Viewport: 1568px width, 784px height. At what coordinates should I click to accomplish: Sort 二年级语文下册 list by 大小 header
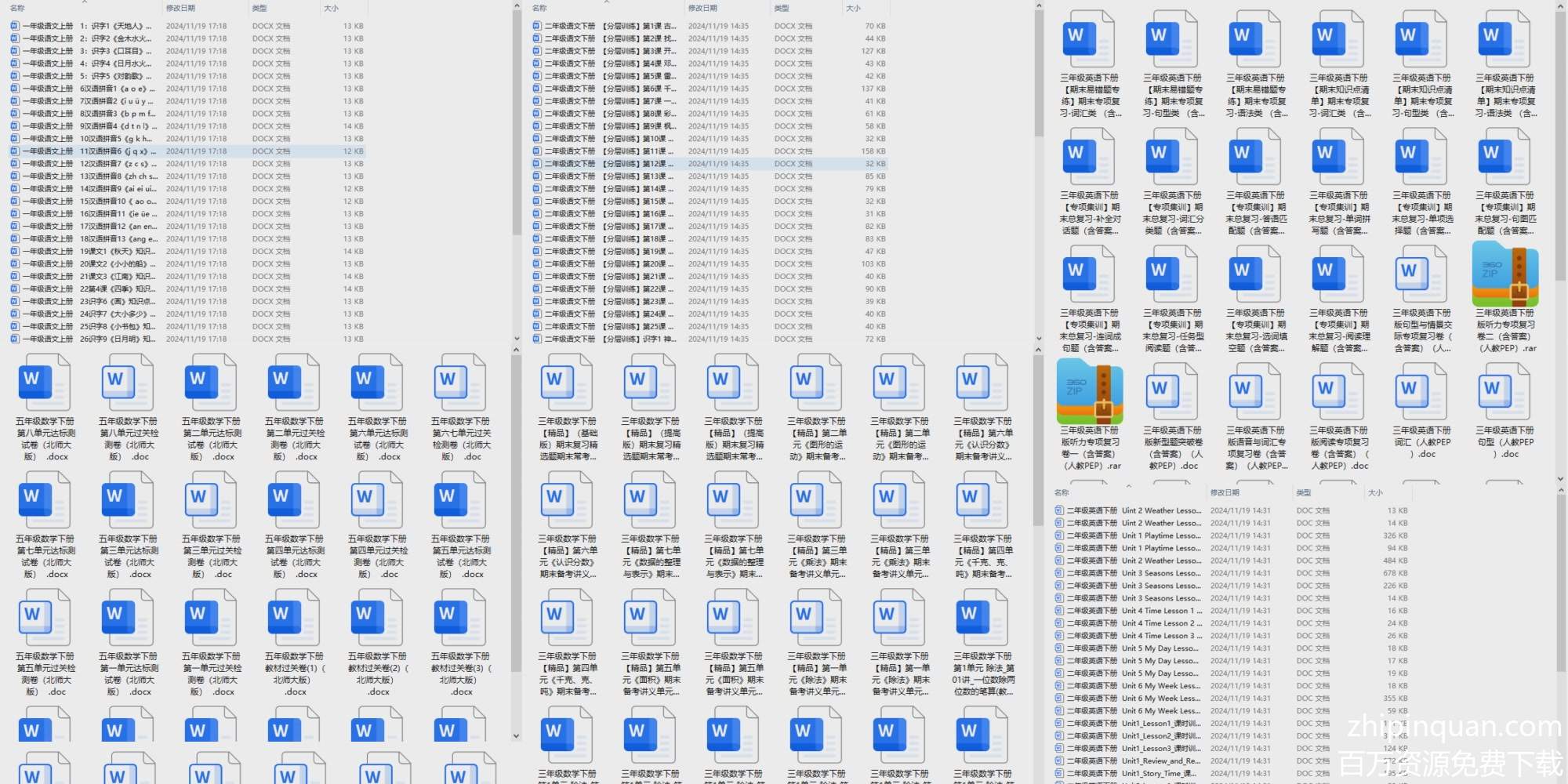point(854,8)
